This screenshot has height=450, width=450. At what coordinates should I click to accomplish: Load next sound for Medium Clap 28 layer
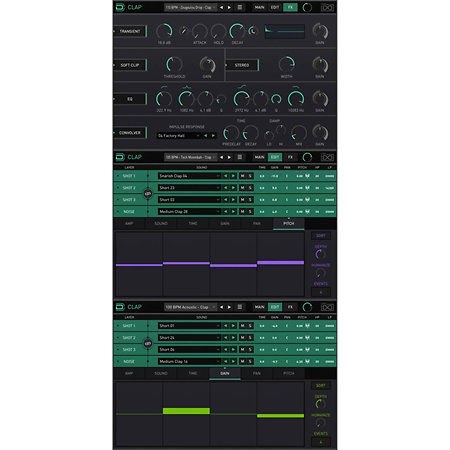point(233,212)
